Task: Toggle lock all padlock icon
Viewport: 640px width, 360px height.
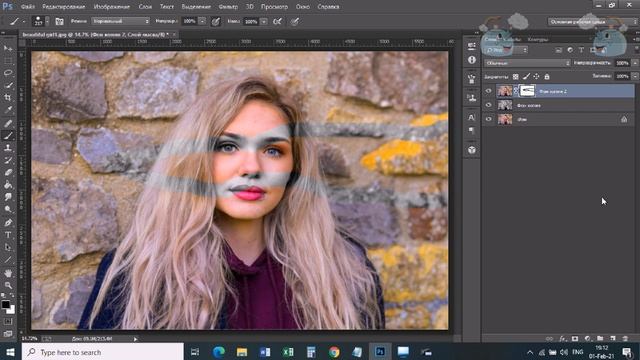Action: click(547, 76)
